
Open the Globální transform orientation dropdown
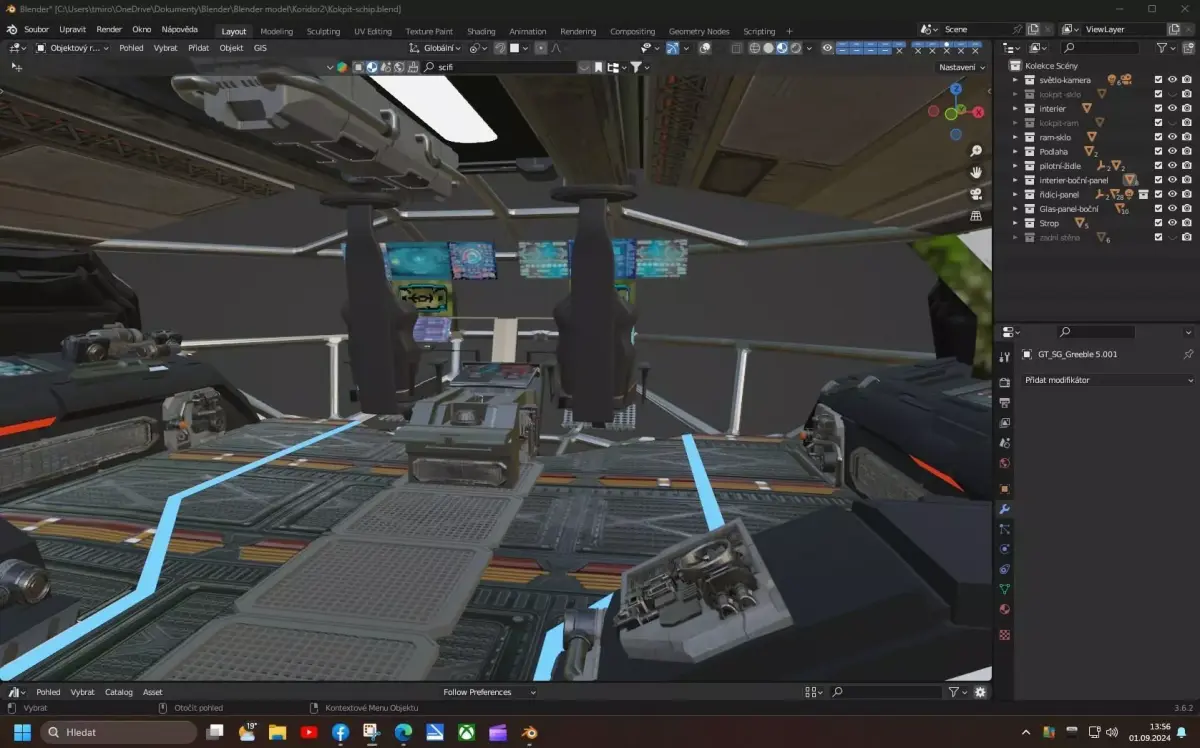coord(437,48)
